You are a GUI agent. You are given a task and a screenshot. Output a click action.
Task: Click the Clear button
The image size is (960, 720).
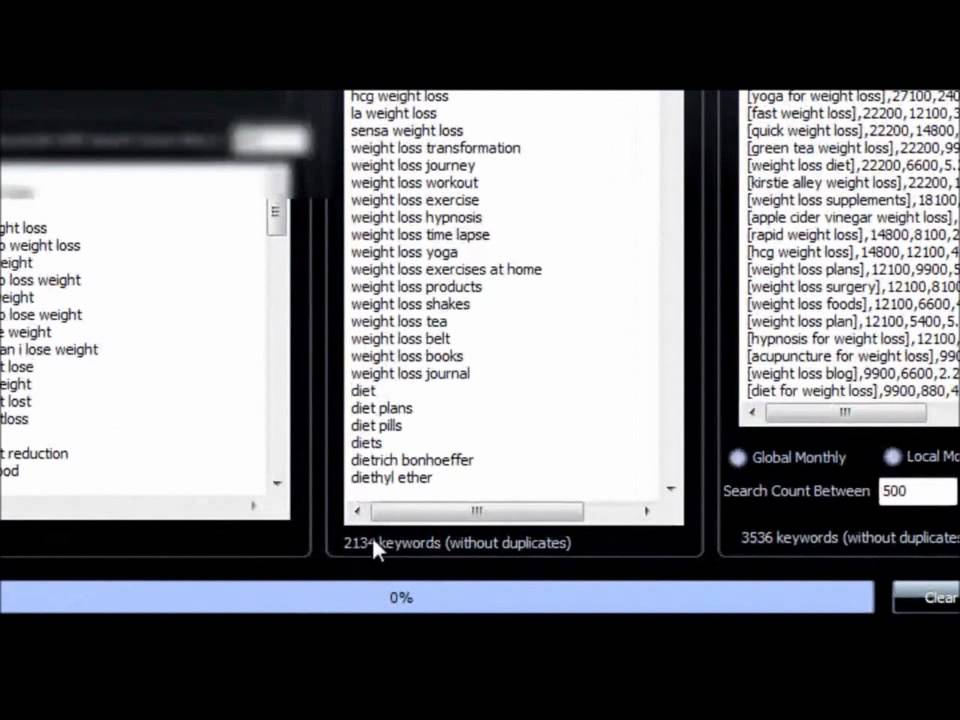(x=926, y=597)
